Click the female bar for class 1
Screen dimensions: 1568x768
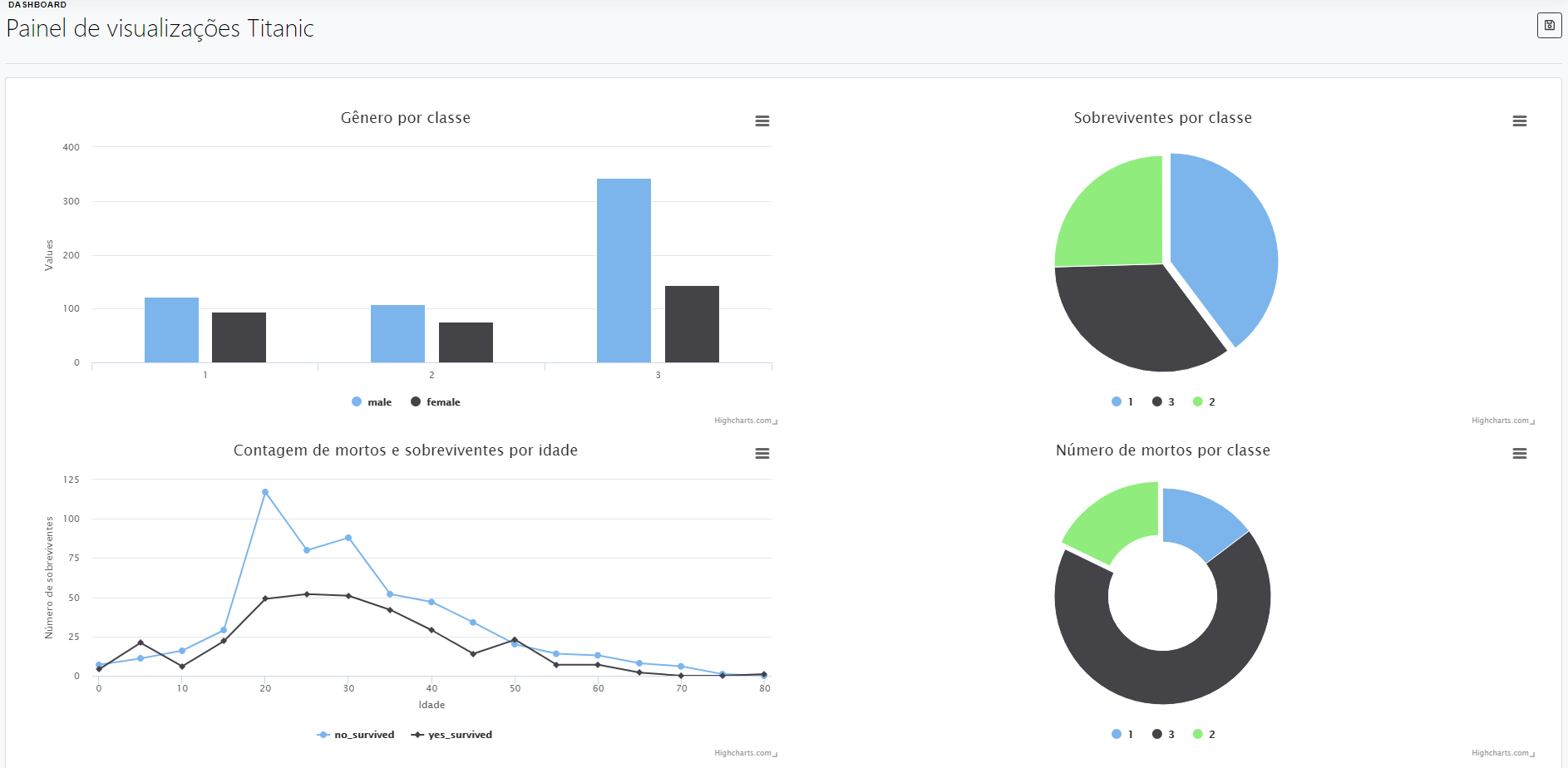click(x=239, y=337)
